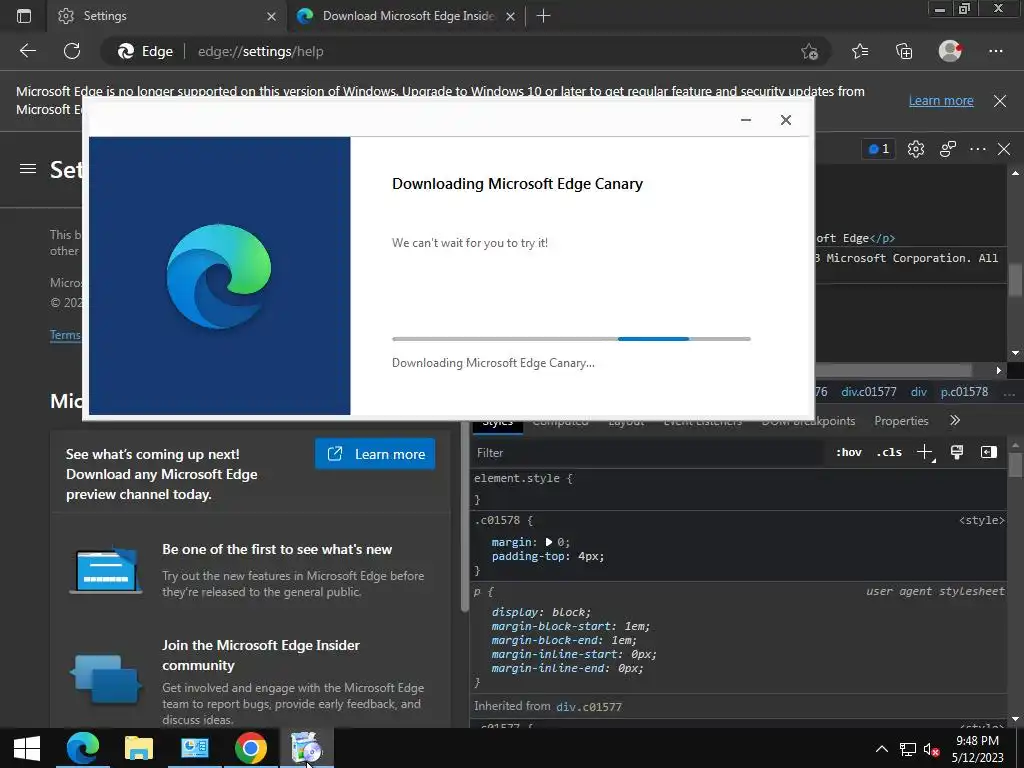Viewport: 1024px width, 768px height.
Task: Open DevTools more options ellipsis
Action: (978, 150)
